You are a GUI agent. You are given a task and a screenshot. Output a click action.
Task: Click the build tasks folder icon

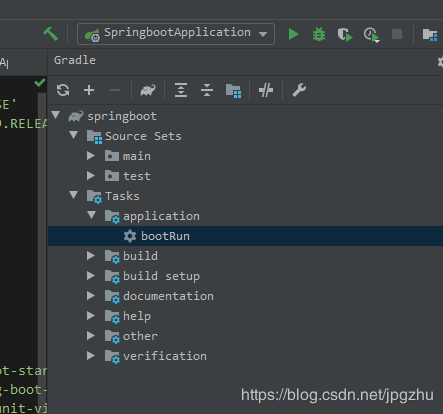112,257
